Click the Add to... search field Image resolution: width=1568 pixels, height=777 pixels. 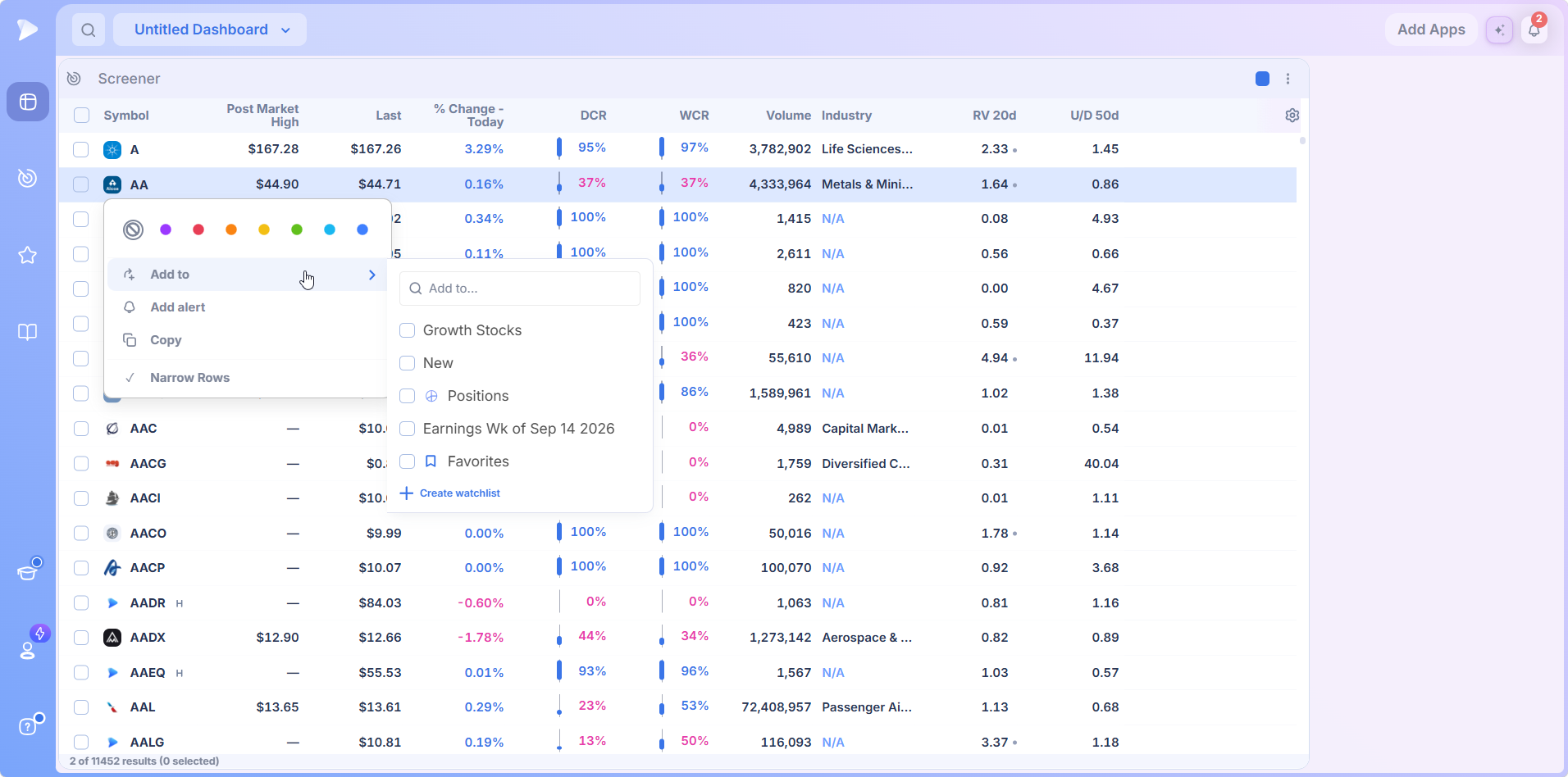520,289
